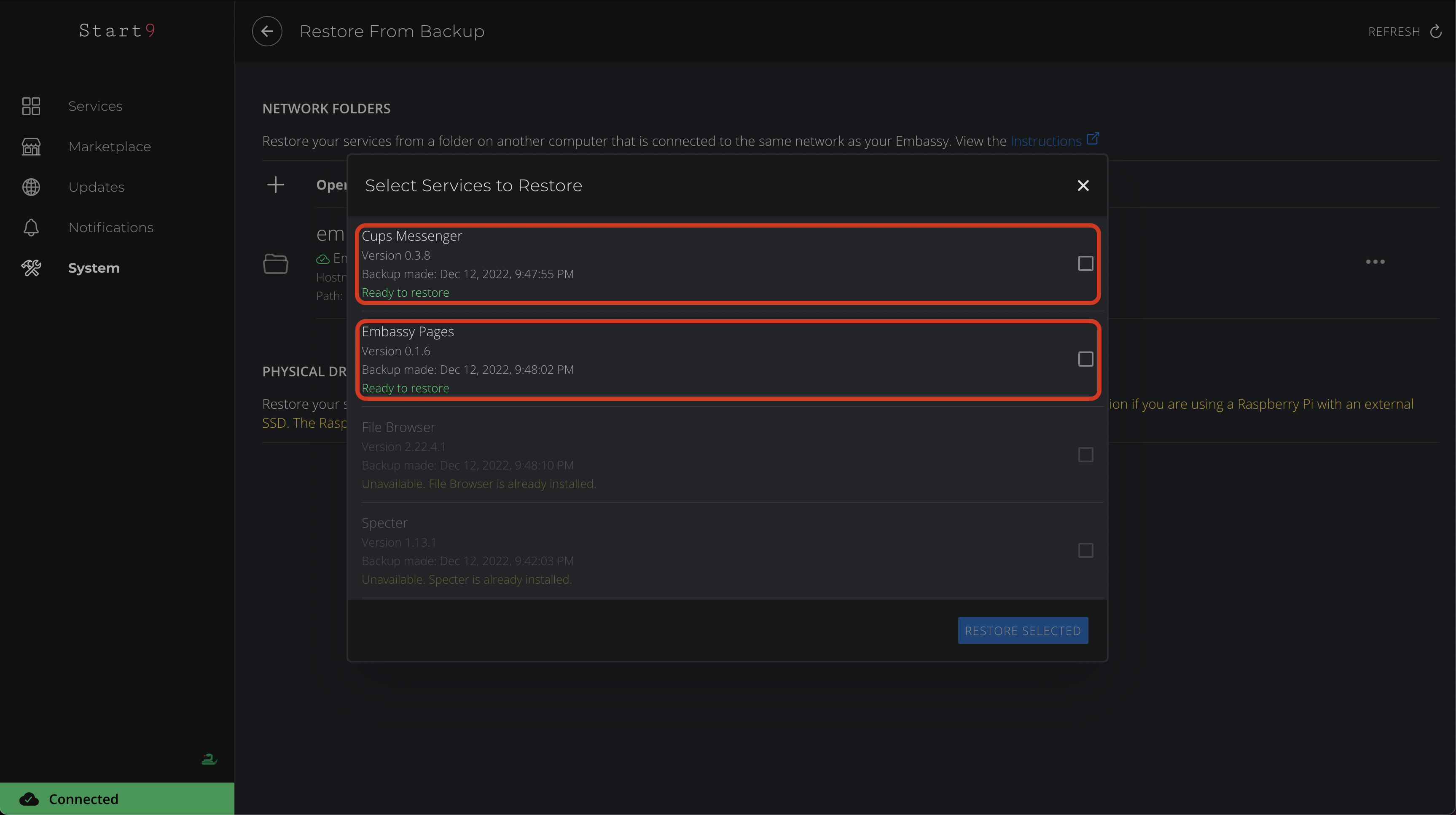This screenshot has width=1456, height=815.
Task: Click the Connected status bar
Action: [x=117, y=799]
